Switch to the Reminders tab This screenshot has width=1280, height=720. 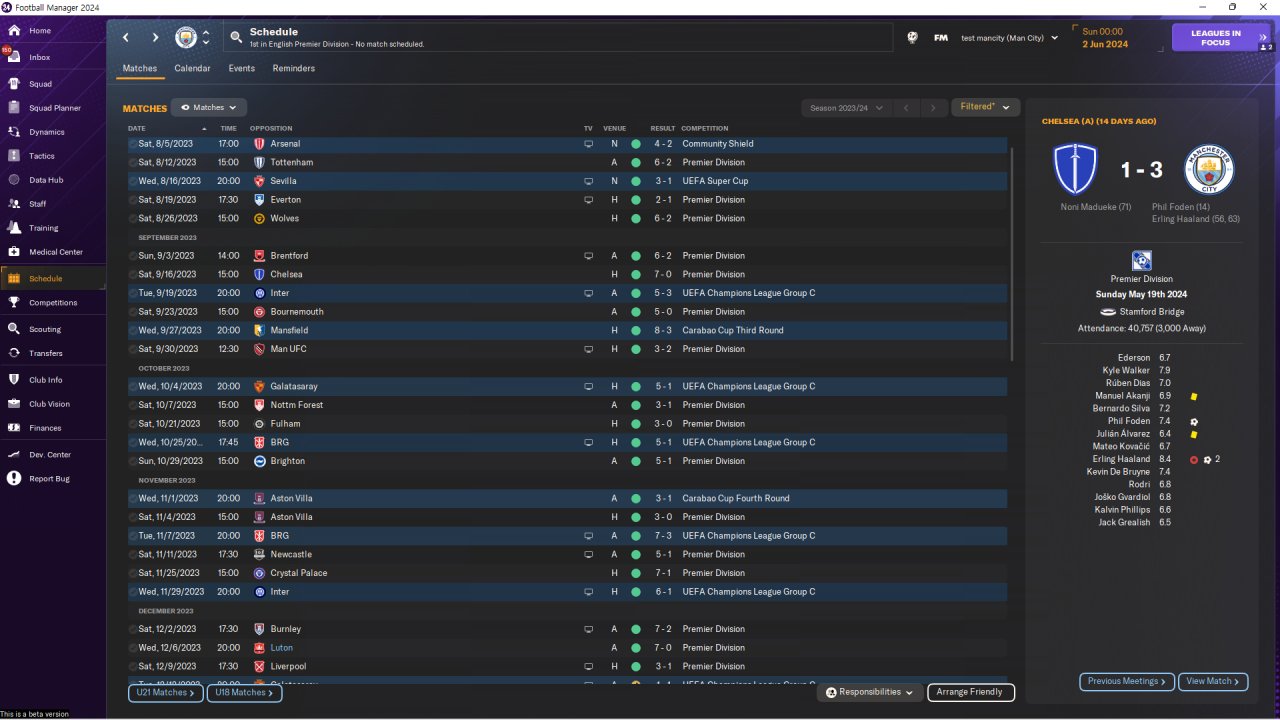click(x=294, y=68)
